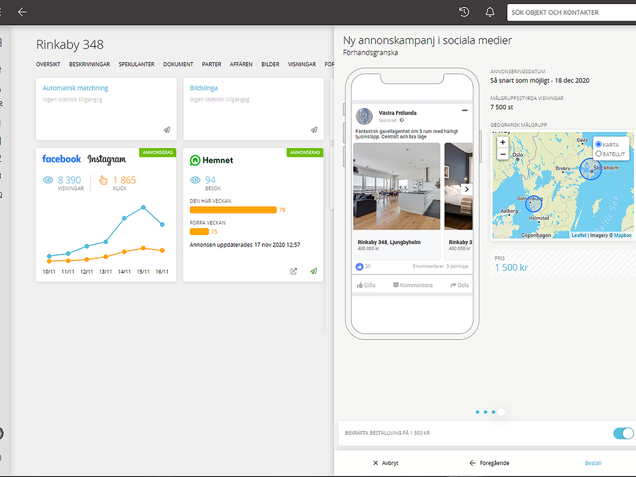Image resolution: width=636 pixels, height=477 pixels.
Task: Zoom out on the target group map
Action: (503, 156)
